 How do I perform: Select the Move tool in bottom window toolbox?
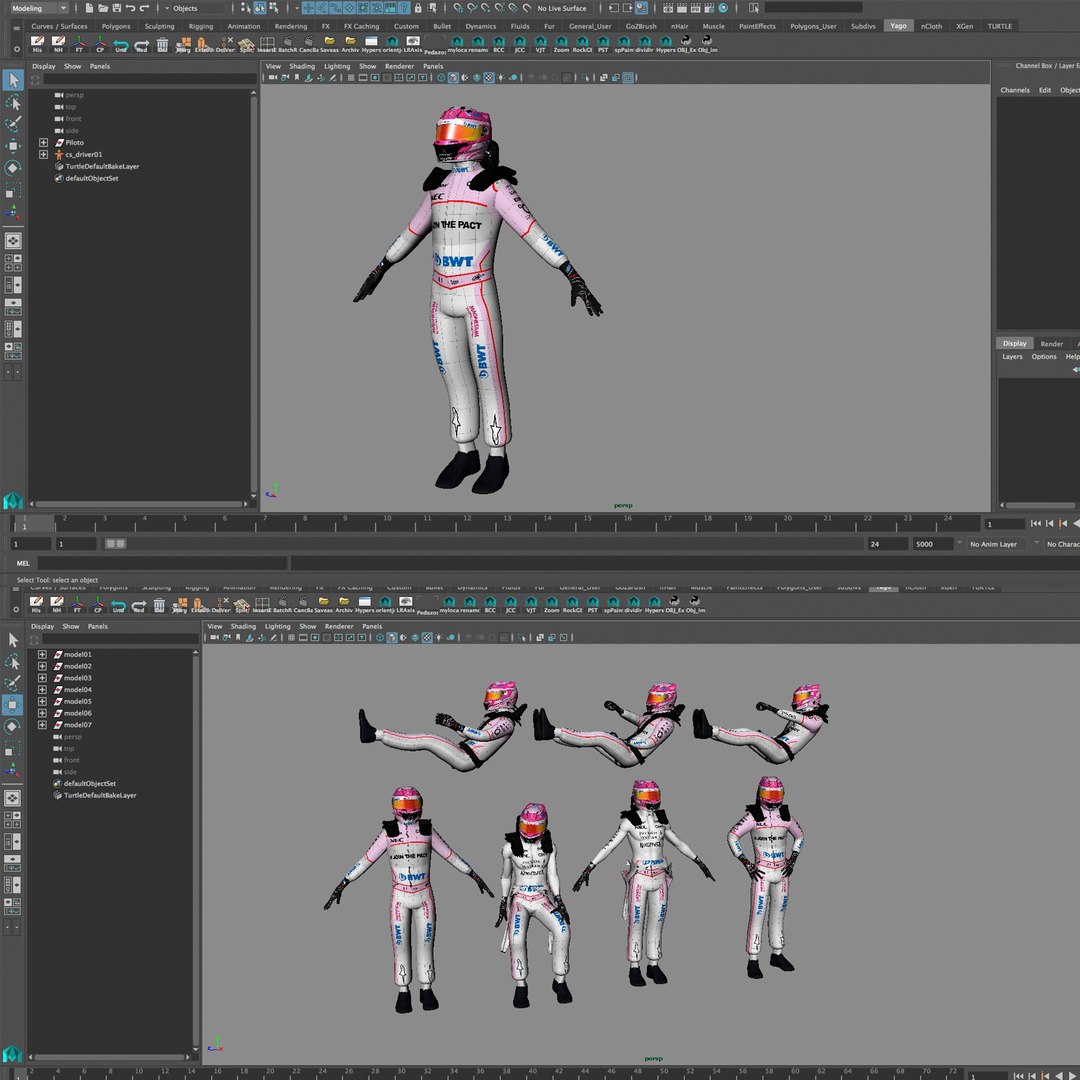point(12,705)
